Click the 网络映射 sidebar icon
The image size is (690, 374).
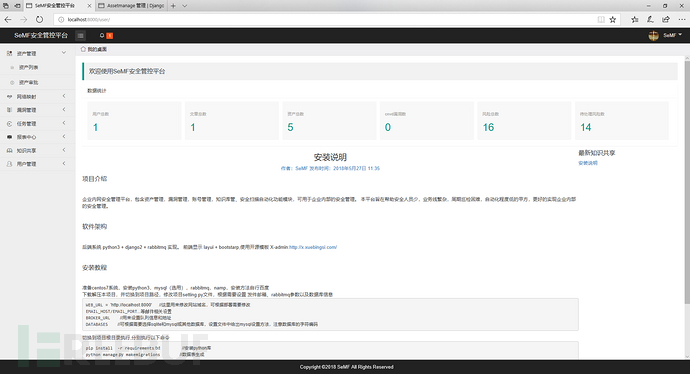pyautogui.click(x=10, y=96)
